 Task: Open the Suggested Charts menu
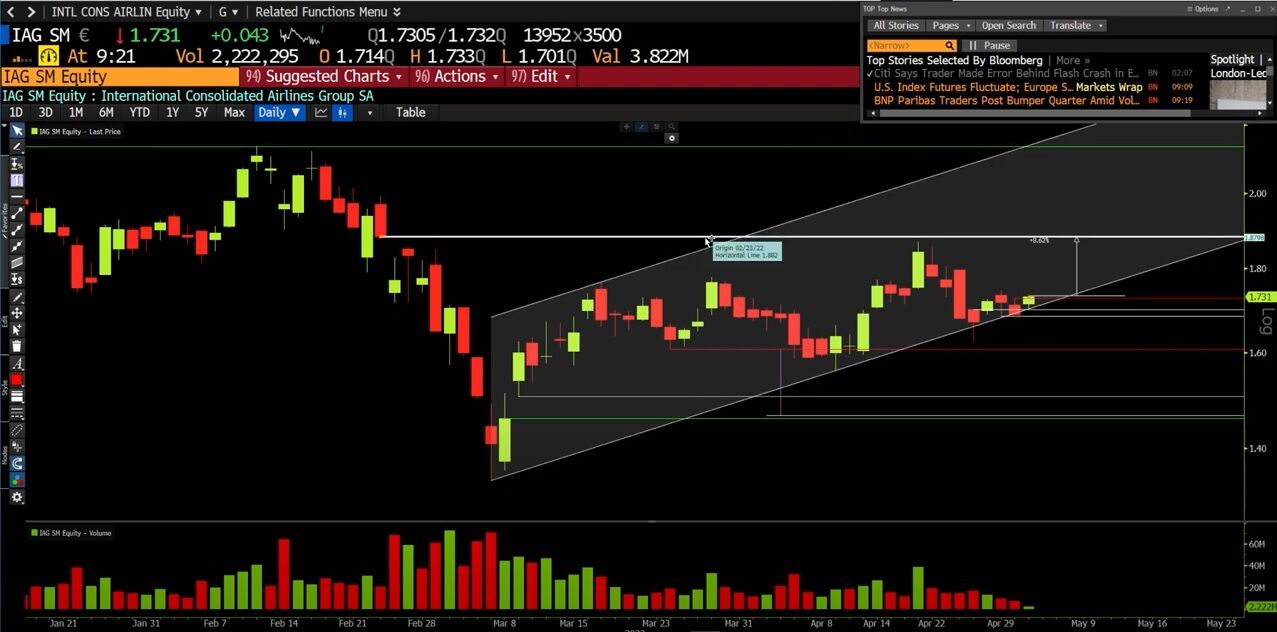(x=324, y=76)
